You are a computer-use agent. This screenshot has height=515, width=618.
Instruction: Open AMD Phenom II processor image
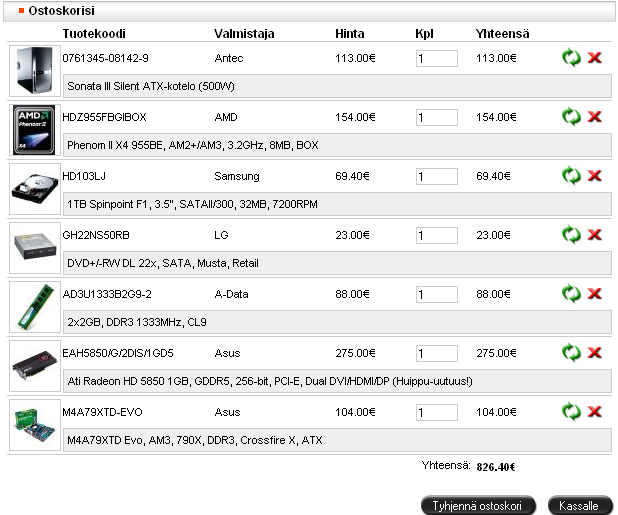click(35, 130)
